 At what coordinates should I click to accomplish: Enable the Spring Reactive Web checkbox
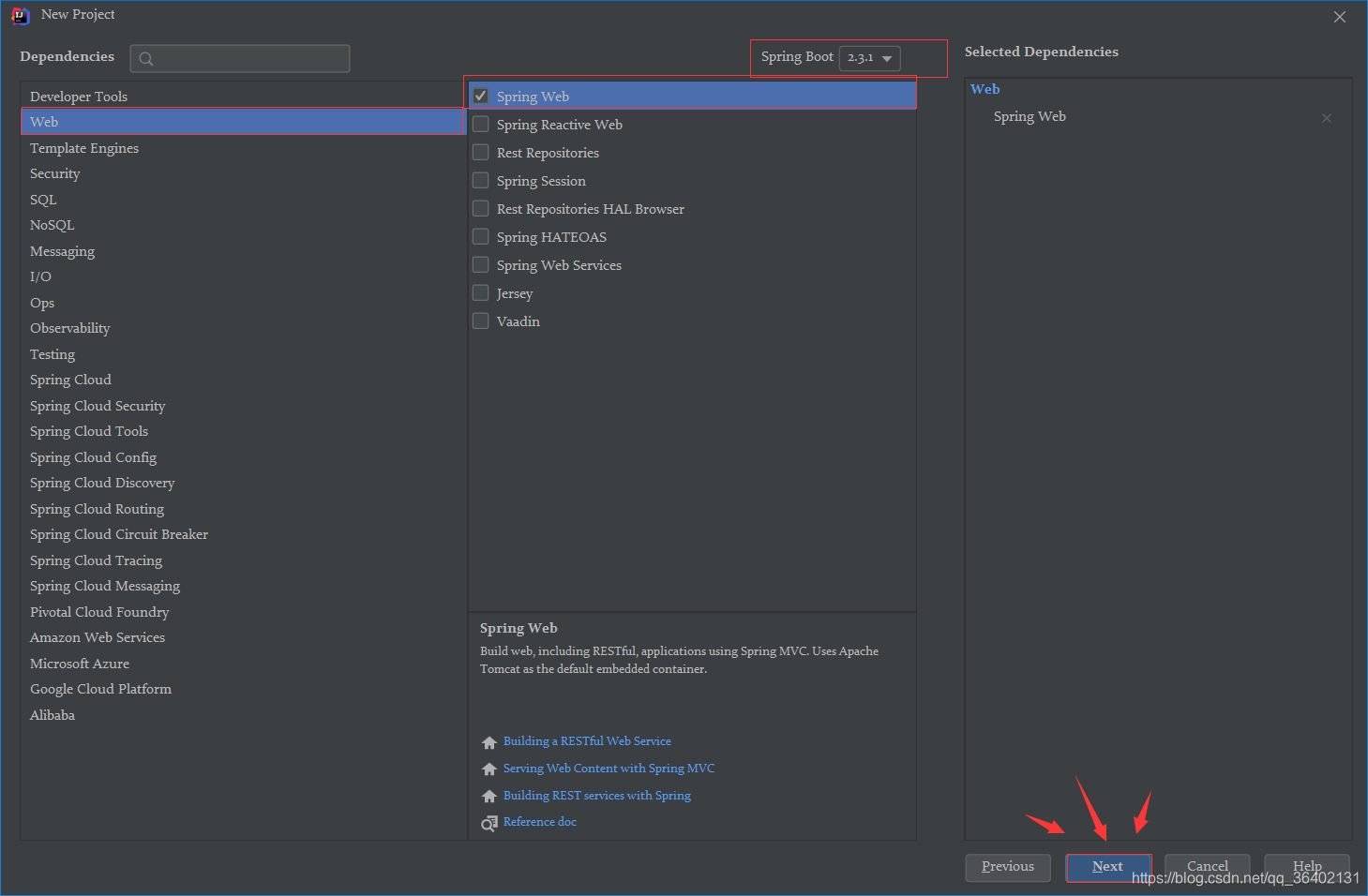(x=481, y=124)
